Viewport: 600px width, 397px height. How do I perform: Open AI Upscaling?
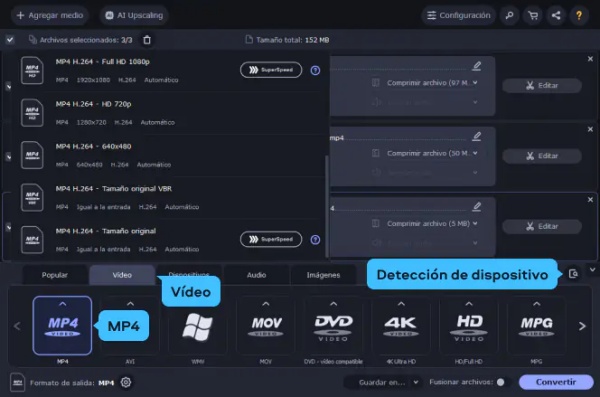point(134,15)
